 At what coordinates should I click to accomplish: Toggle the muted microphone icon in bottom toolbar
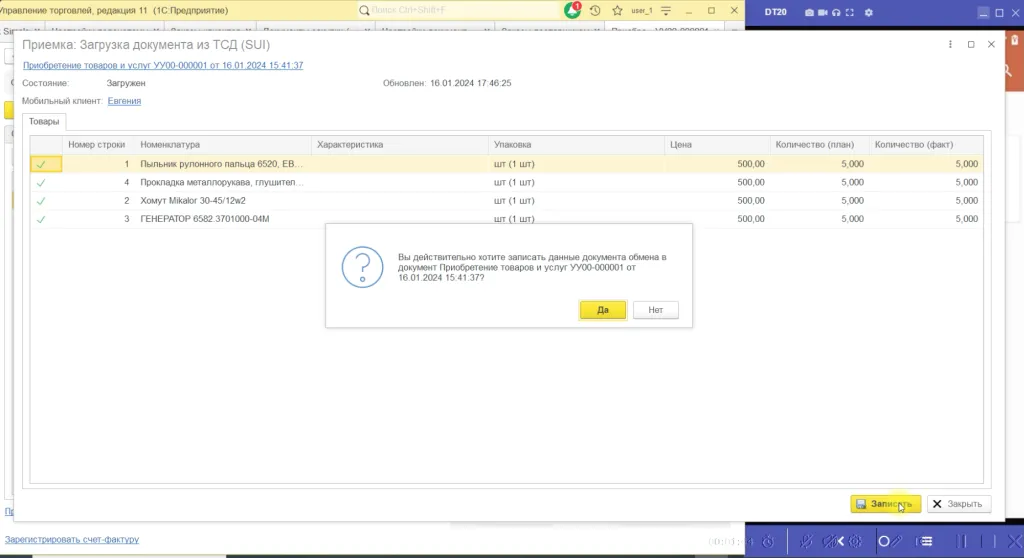tap(806, 541)
